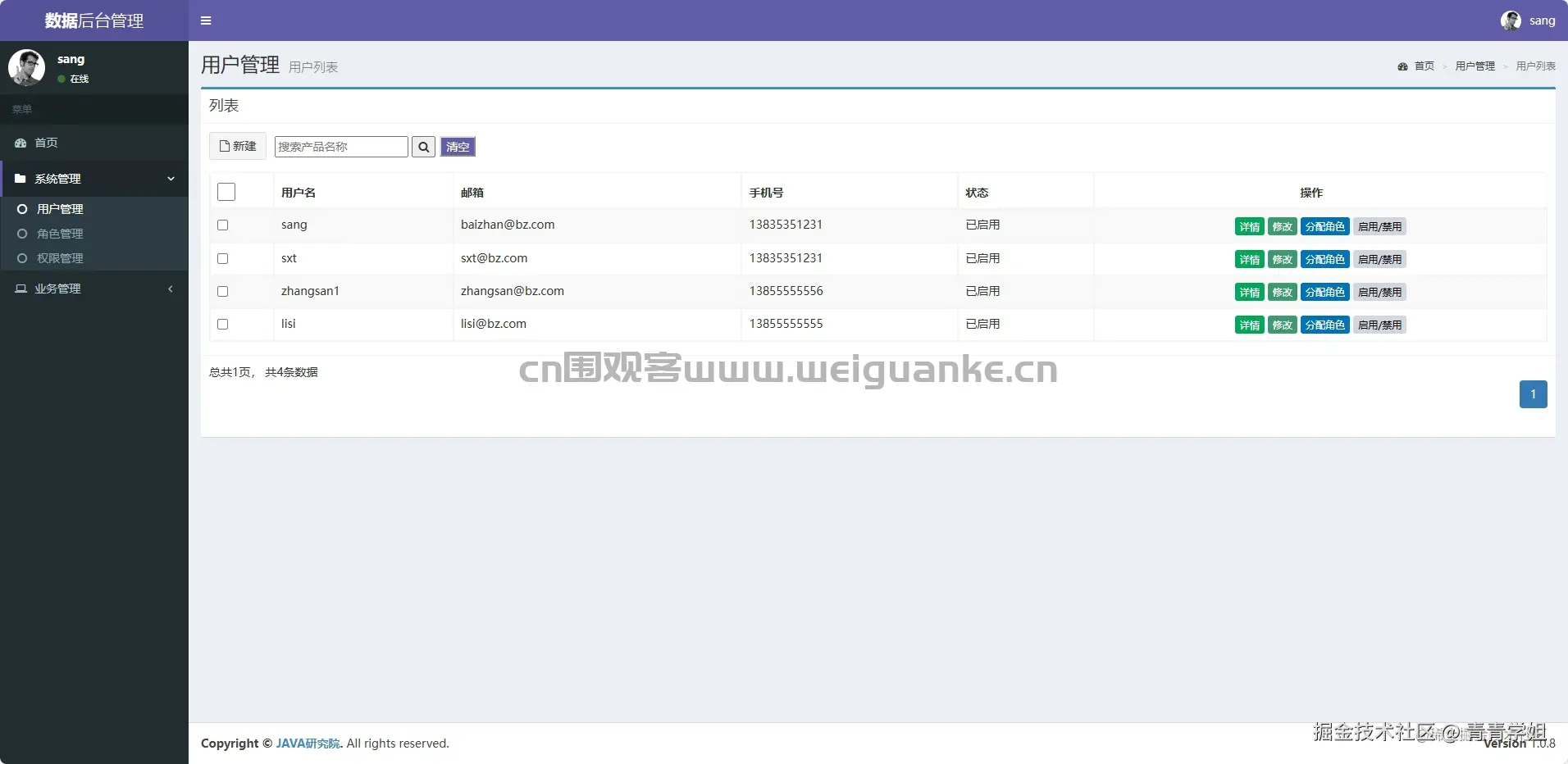This screenshot has height=764, width=1568.
Task: Toggle the sidebar hamburger menu icon
Action: point(206,20)
